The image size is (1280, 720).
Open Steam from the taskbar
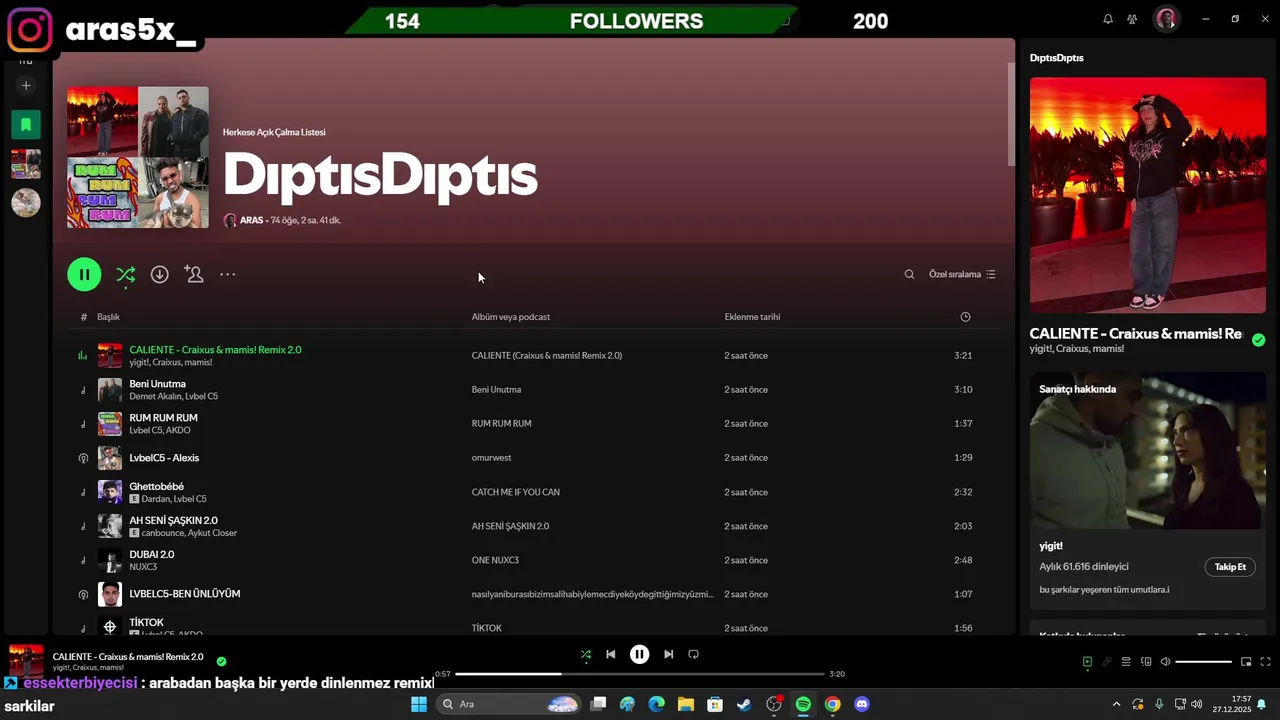(x=744, y=704)
